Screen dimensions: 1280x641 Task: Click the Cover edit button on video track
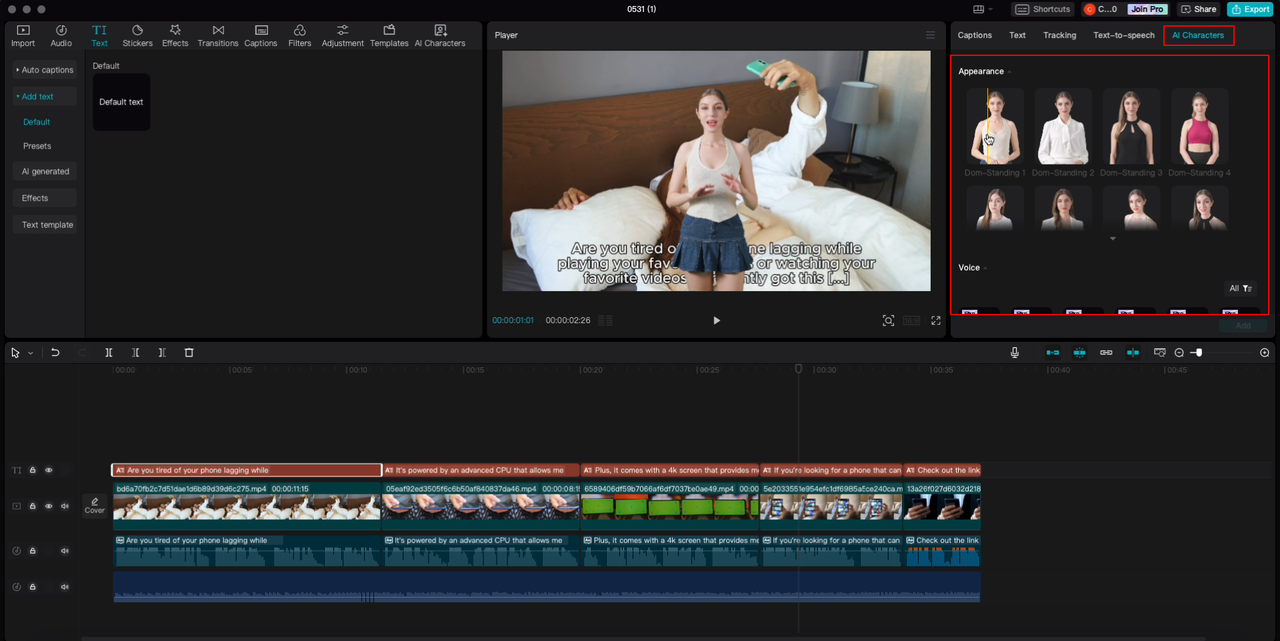click(x=94, y=506)
